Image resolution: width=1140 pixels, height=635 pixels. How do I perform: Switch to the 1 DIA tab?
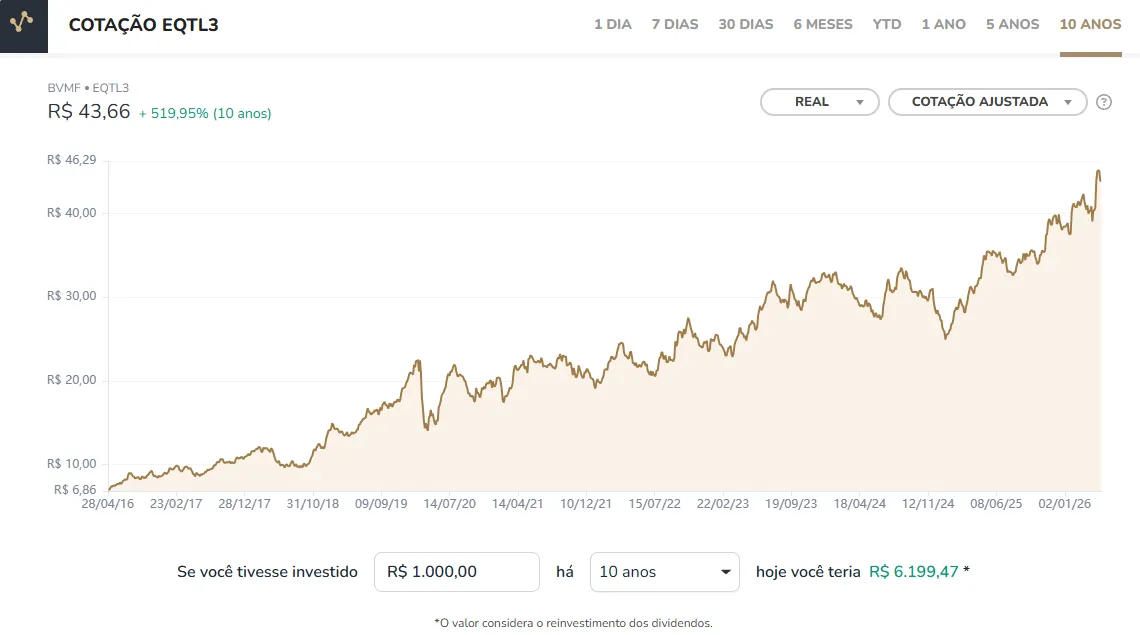tap(613, 24)
